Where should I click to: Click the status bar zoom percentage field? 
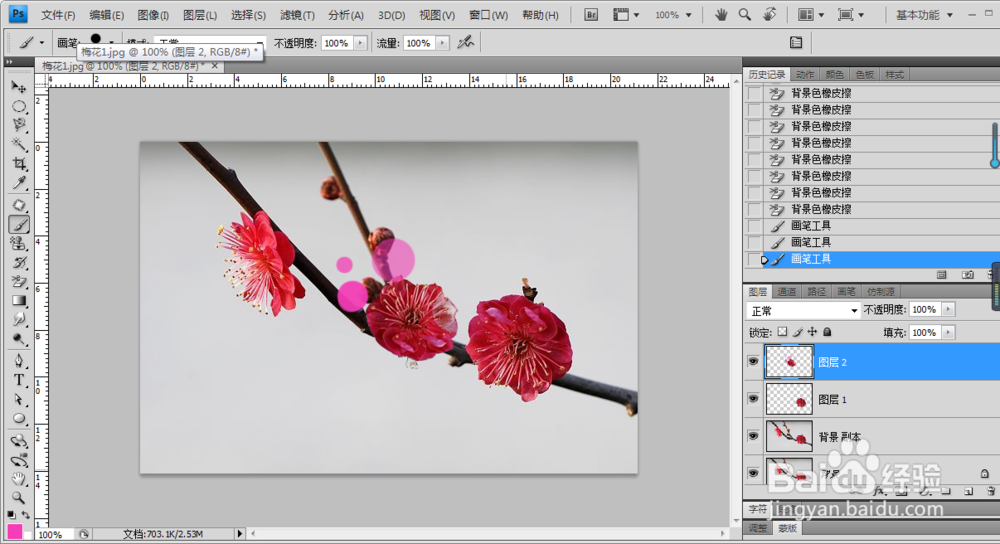pyautogui.click(x=55, y=534)
